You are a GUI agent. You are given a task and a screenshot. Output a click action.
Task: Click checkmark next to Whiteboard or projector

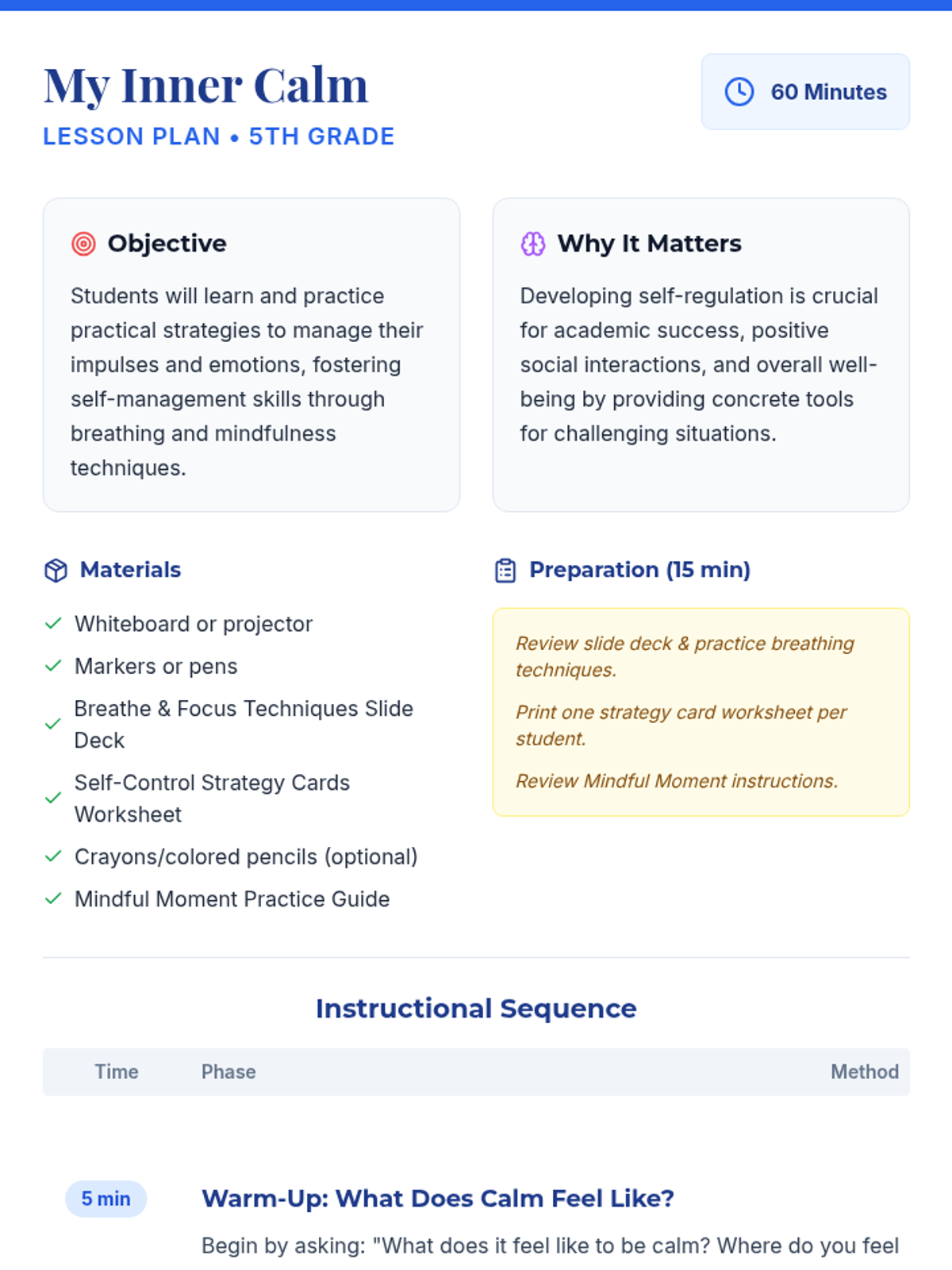coord(53,624)
